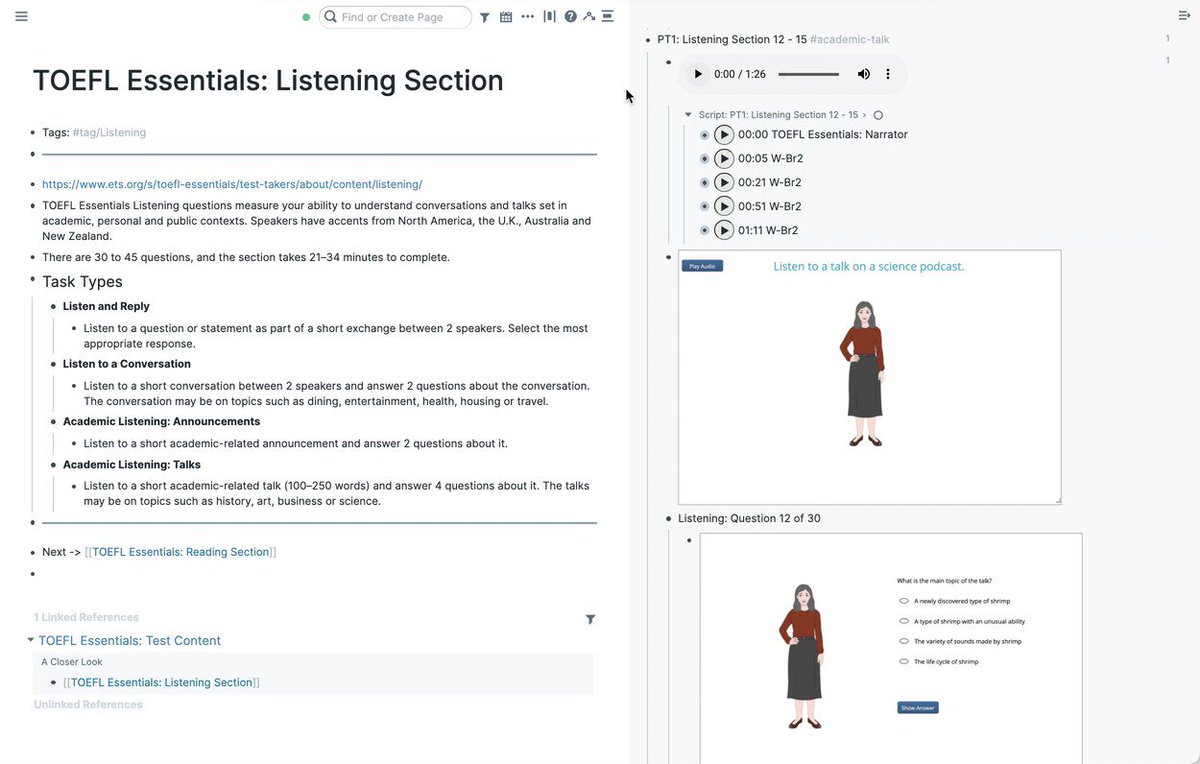Screen dimensions: 1200x764
Task: Click the Question 12 image thumbnail
Action: click(891, 648)
